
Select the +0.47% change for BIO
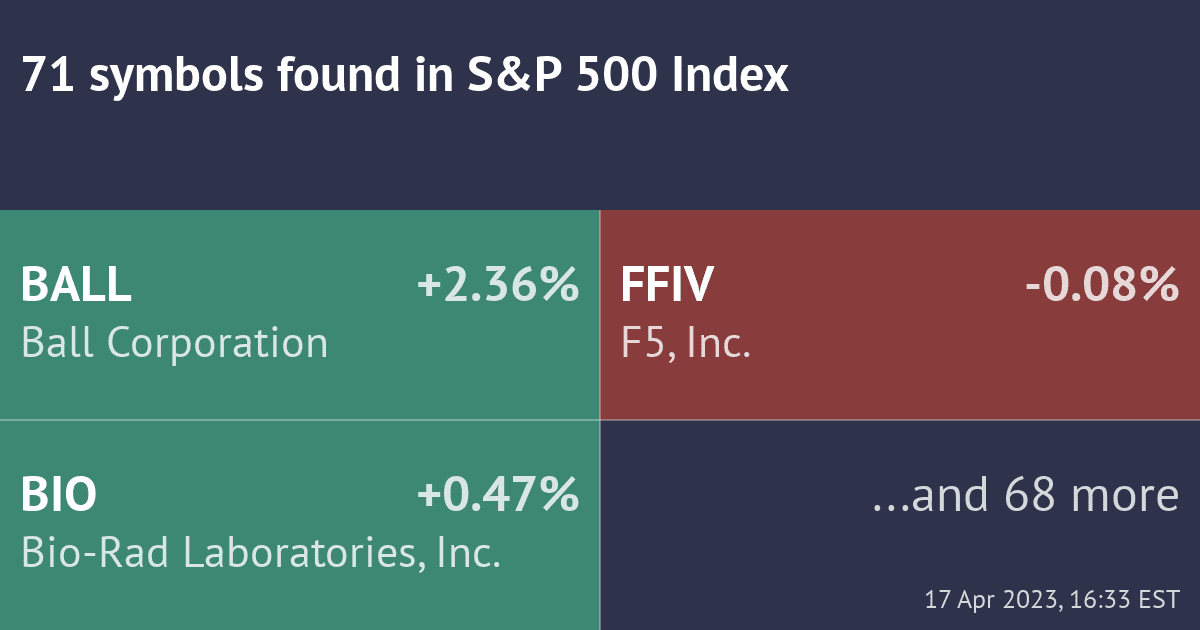click(498, 496)
